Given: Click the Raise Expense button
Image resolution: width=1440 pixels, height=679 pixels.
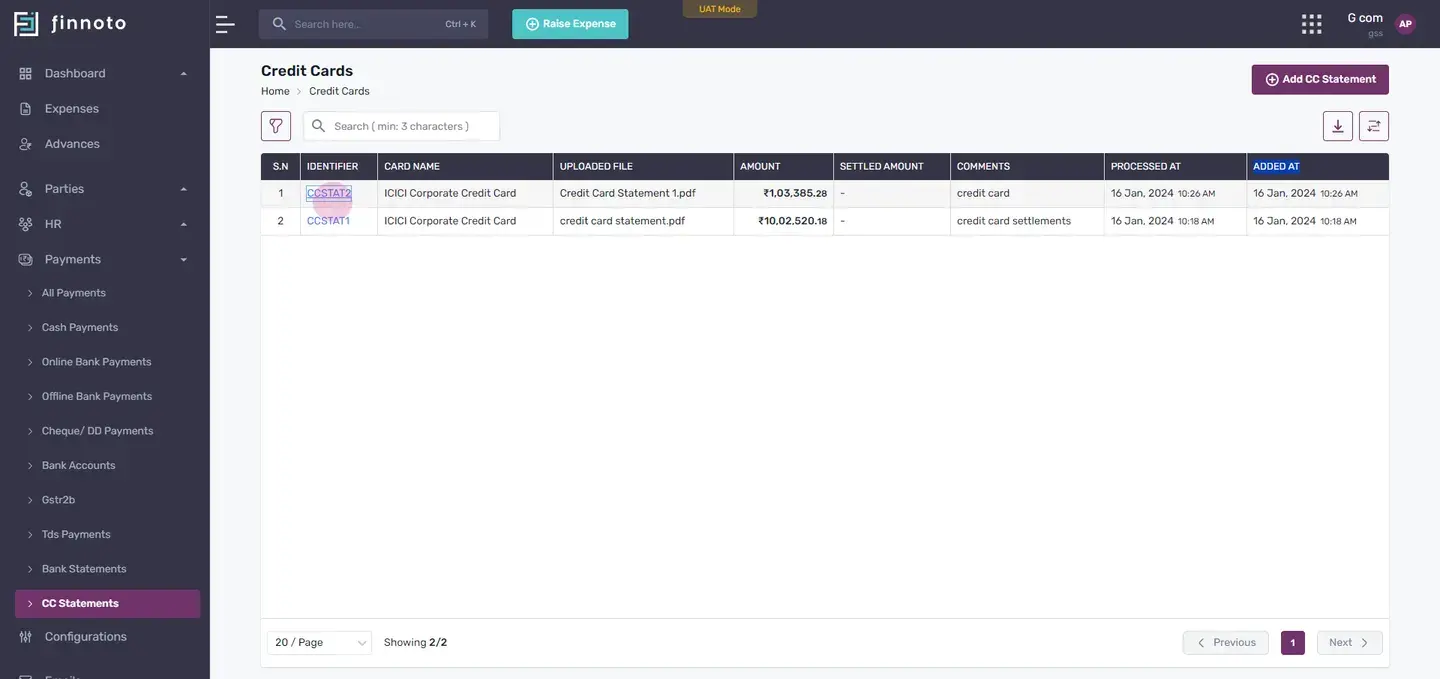Looking at the screenshot, I should pyautogui.click(x=570, y=24).
